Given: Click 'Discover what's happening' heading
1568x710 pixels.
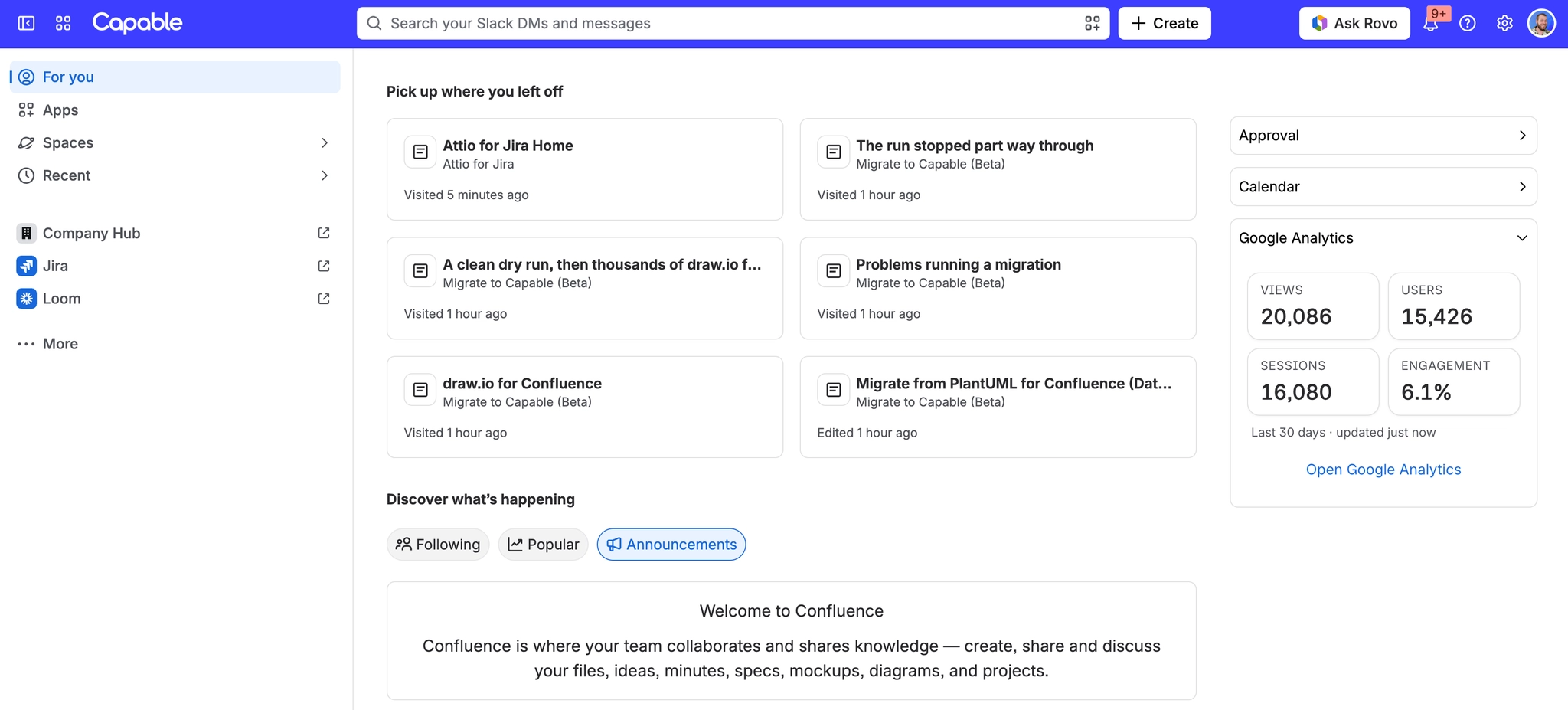Looking at the screenshot, I should pos(481,499).
